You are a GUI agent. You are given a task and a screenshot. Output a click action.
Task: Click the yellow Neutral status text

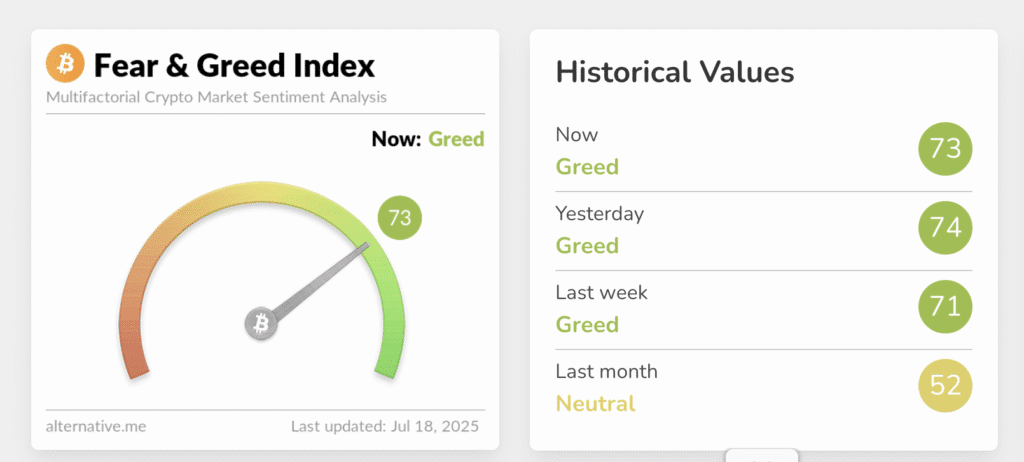pos(595,404)
